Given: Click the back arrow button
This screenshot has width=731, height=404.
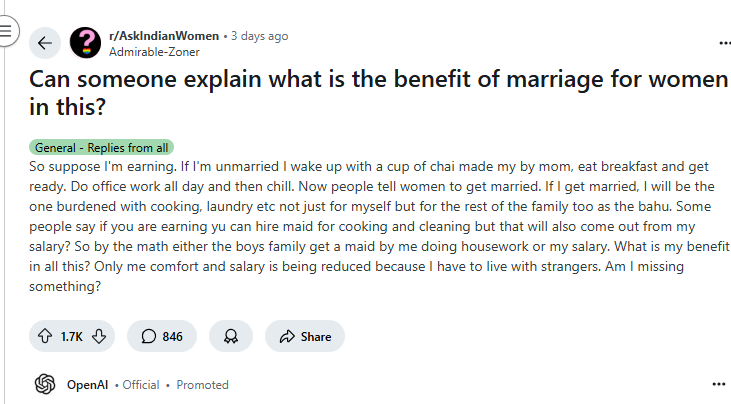Looking at the screenshot, I should tap(45, 42).
